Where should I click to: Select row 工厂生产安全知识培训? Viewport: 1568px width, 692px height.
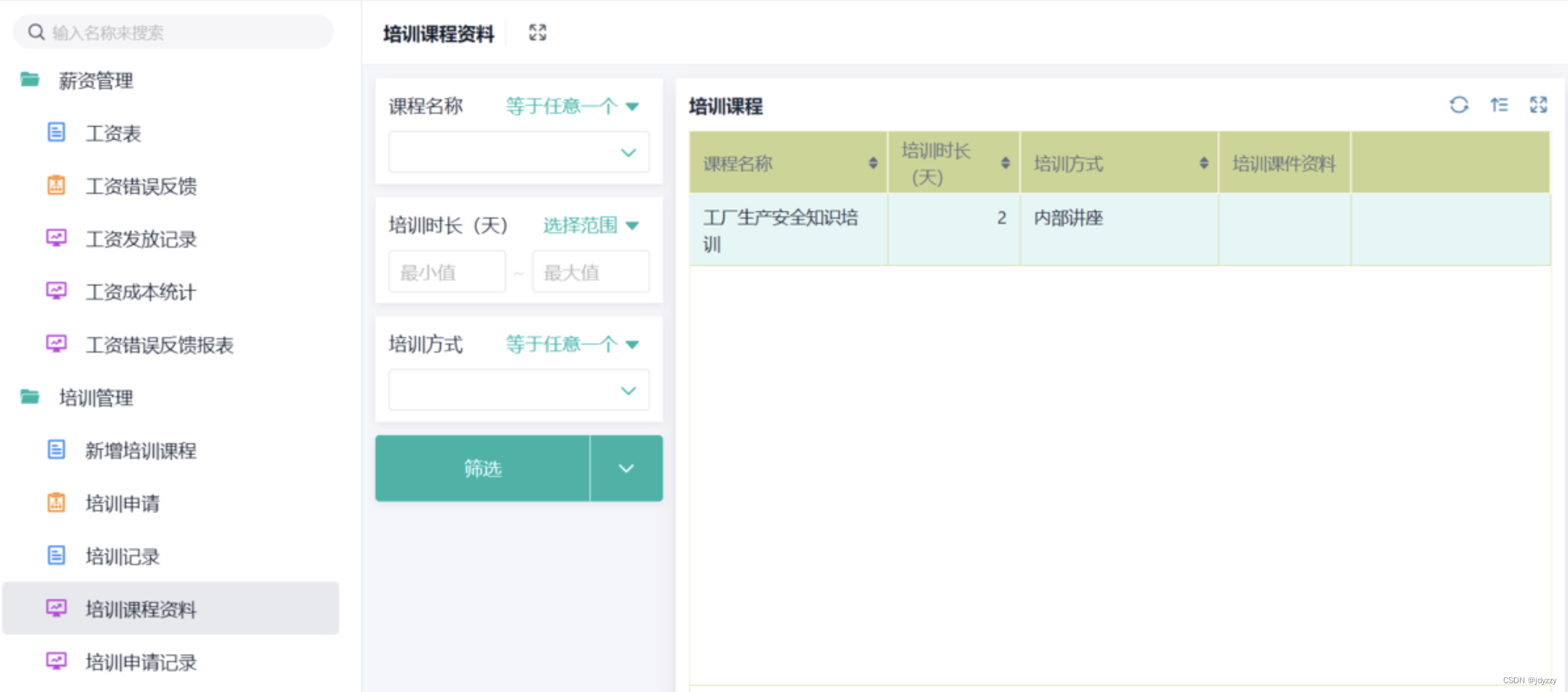click(1119, 229)
